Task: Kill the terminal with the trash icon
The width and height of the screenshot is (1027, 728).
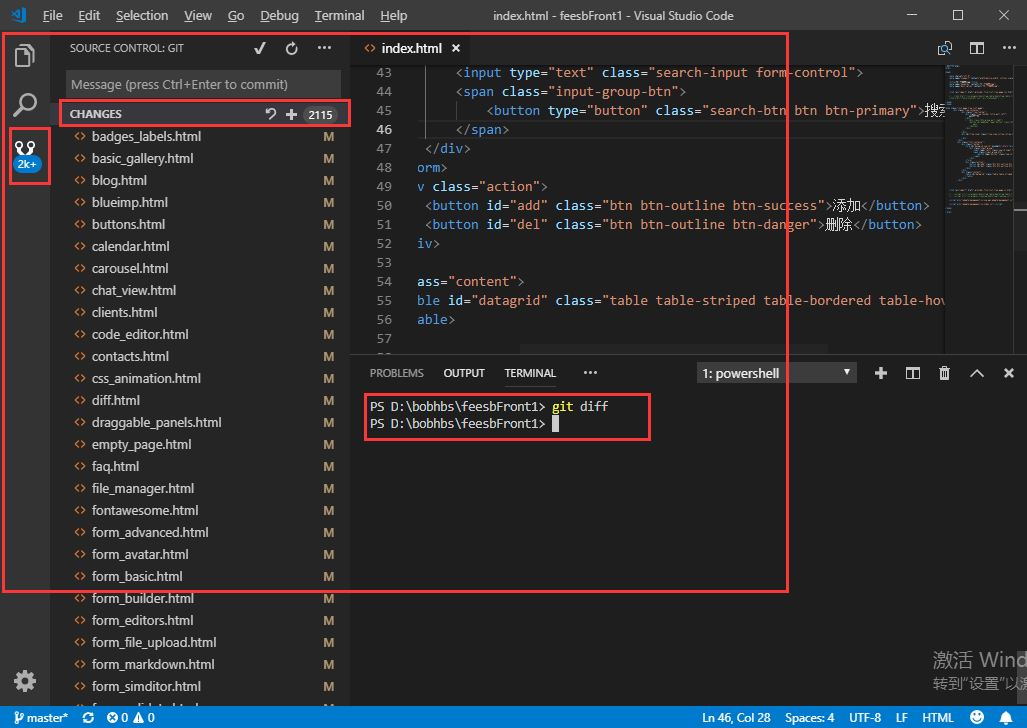Action: tap(944, 372)
